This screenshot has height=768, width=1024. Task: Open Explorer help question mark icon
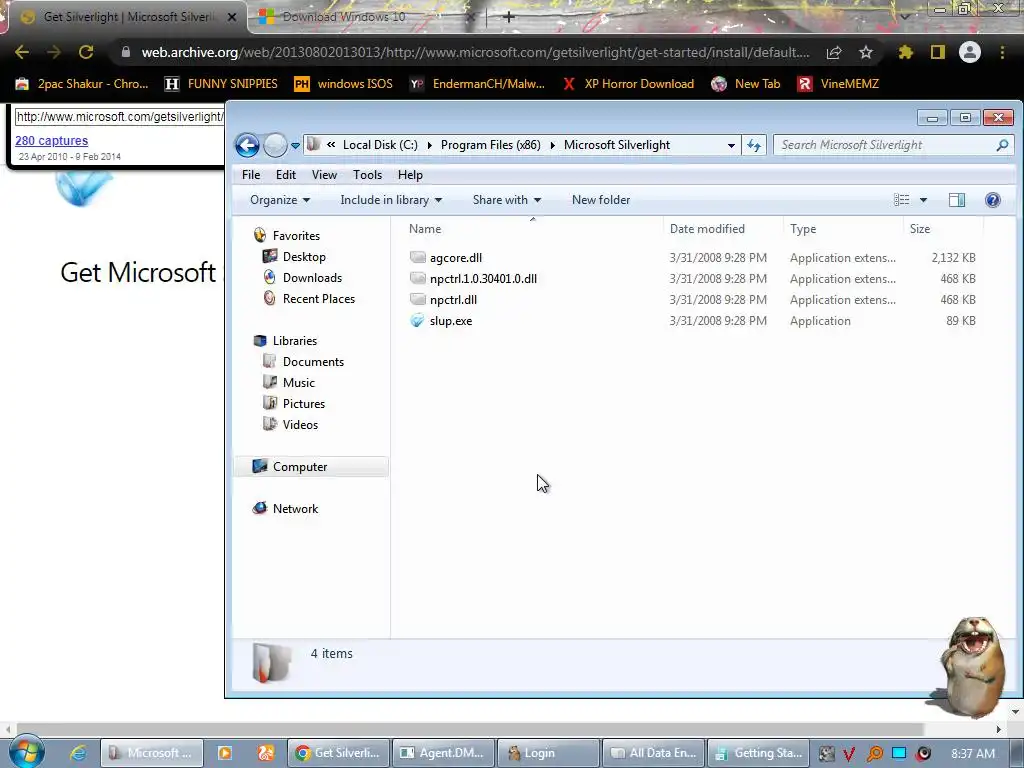[993, 200]
